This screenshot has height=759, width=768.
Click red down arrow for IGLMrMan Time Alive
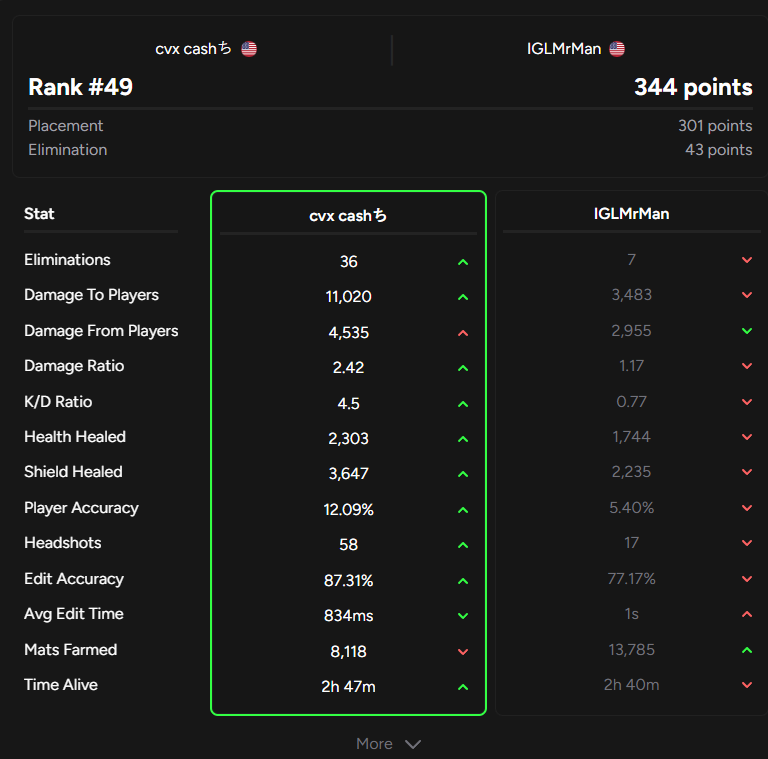pos(747,685)
